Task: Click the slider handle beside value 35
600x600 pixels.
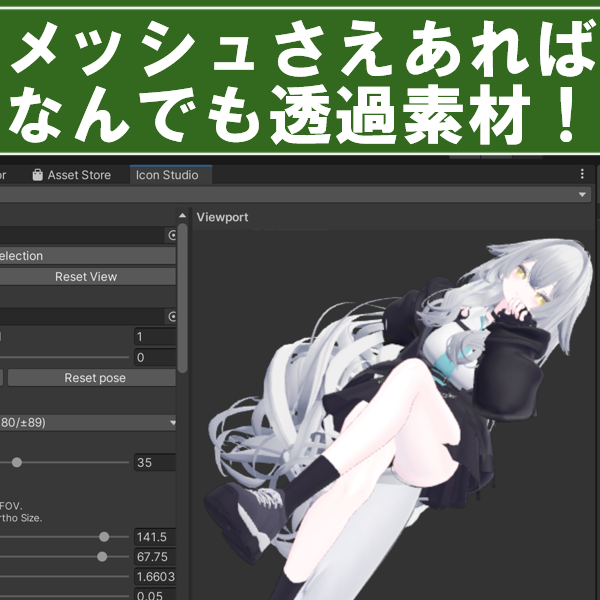Action: coord(17,462)
